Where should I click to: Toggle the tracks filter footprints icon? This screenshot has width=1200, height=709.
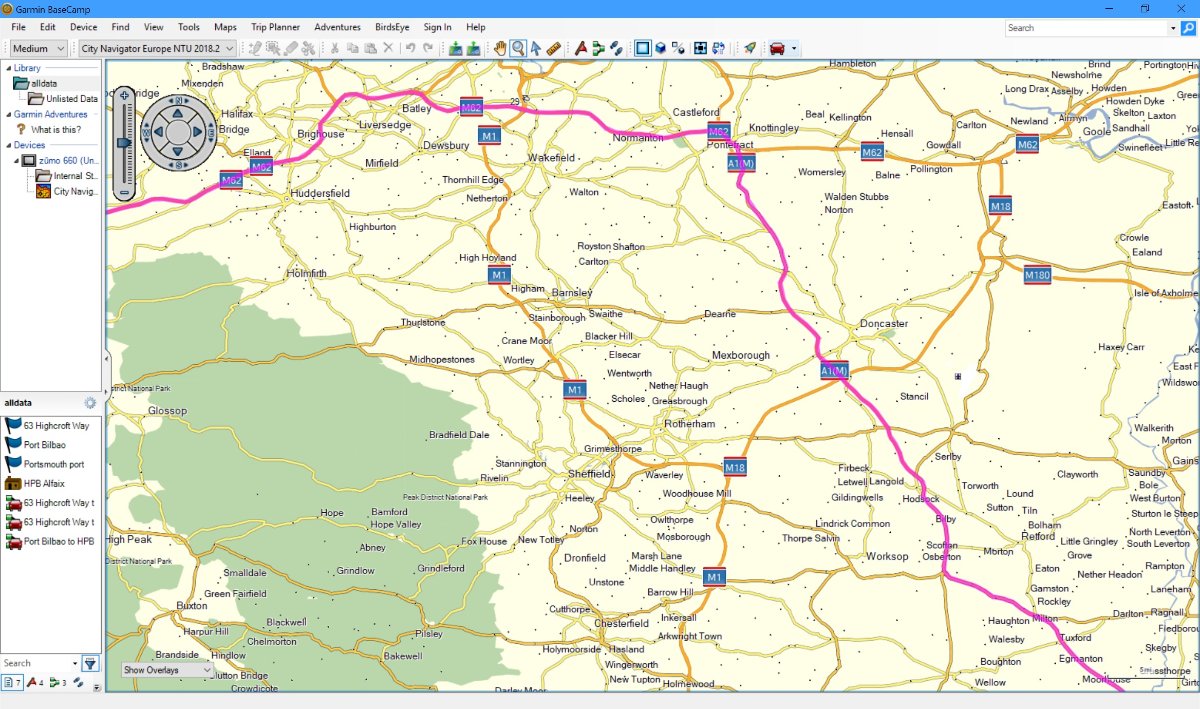tap(78, 683)
